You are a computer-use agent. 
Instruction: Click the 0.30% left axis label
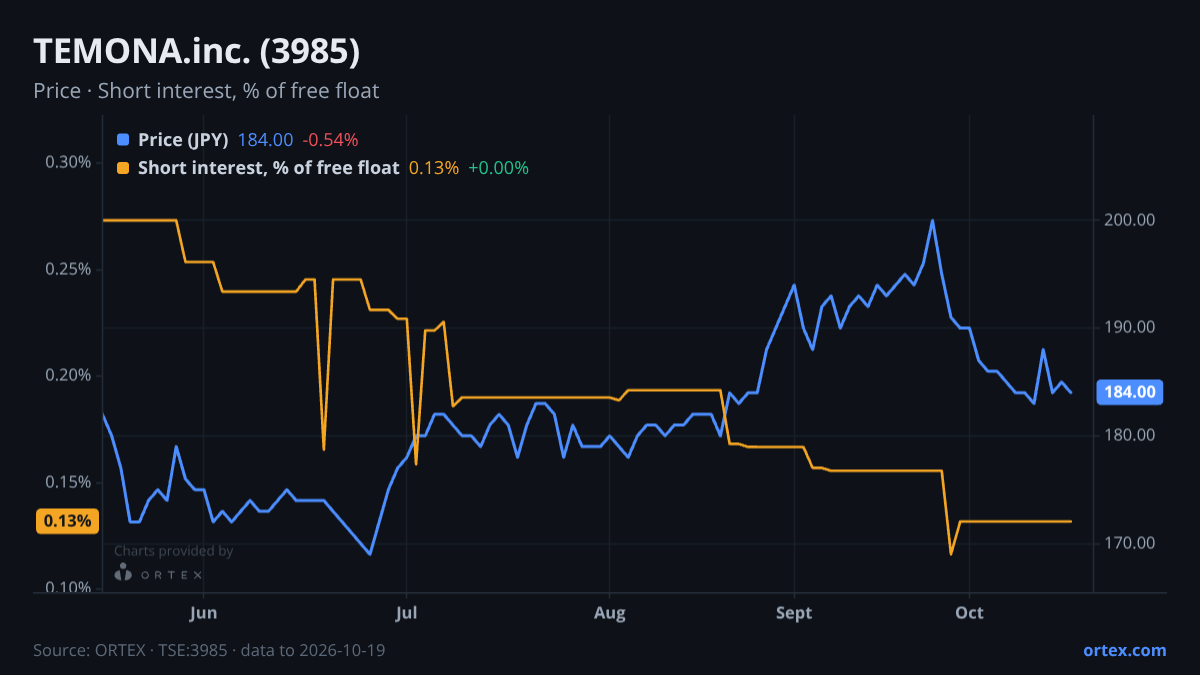coord(69,162)
